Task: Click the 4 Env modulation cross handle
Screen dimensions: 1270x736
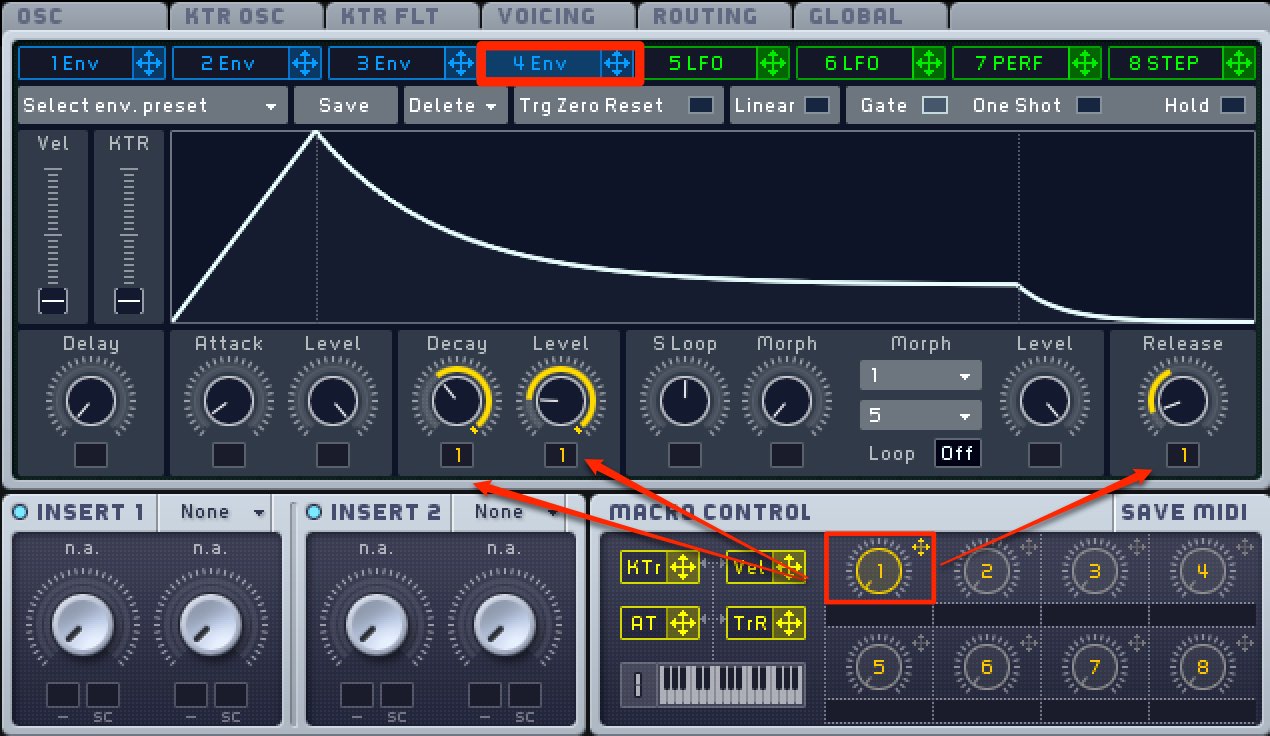Action: (616, 64)
